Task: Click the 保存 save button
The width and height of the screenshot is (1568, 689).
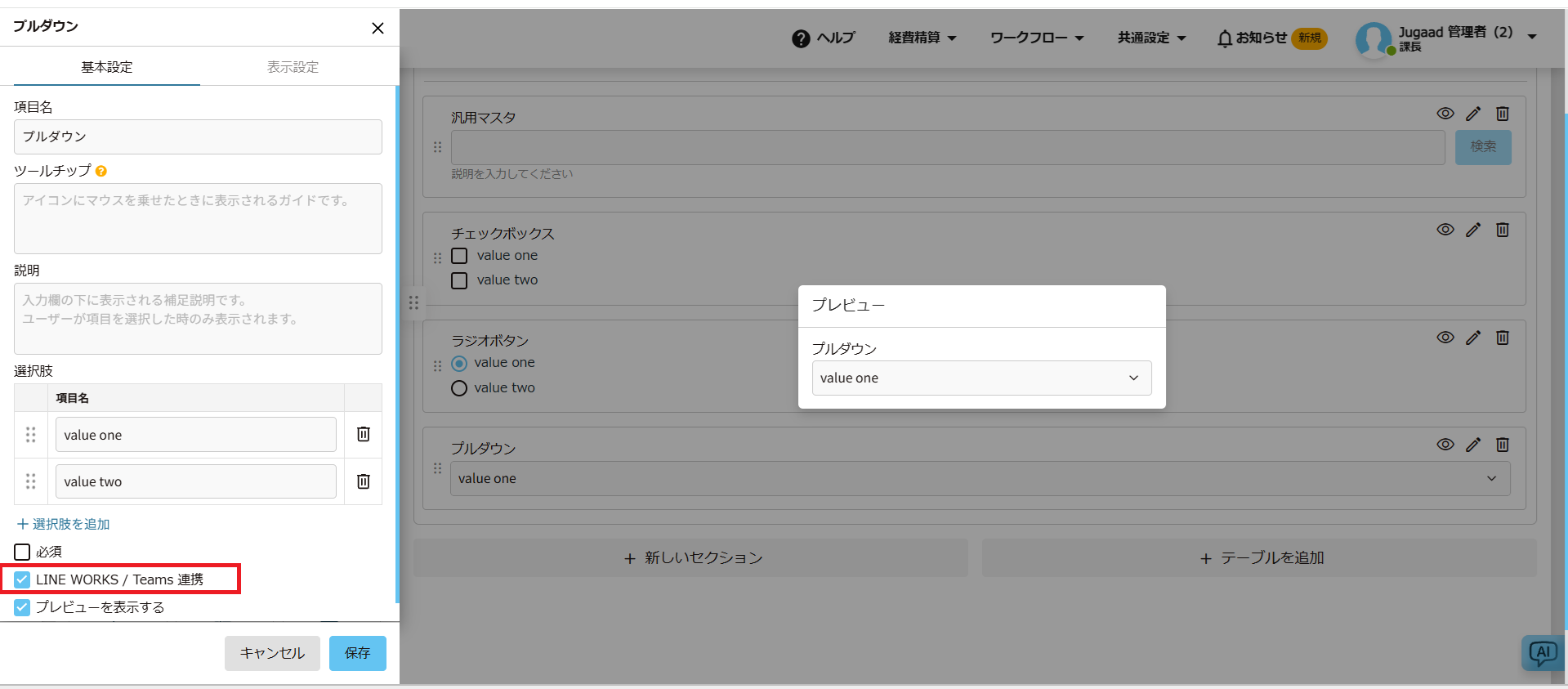Action: 357,653
